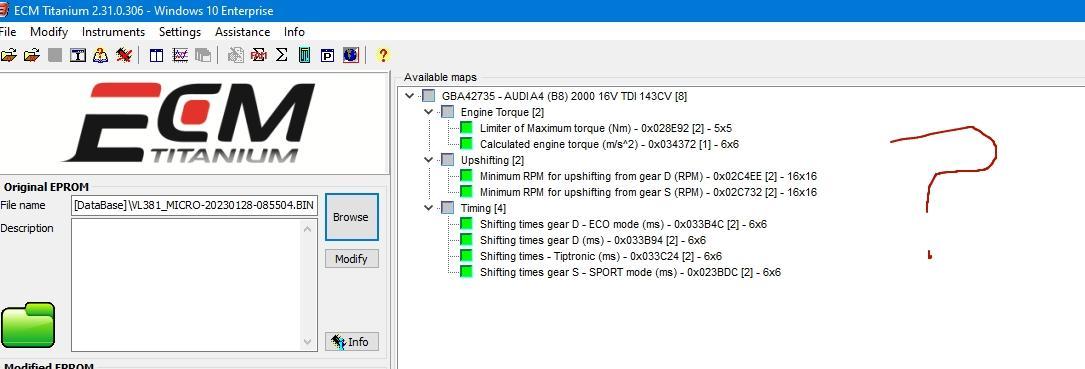The image size is (1085, 369).
Task: Collapse the Upshifting group
Action: (429, 160)
